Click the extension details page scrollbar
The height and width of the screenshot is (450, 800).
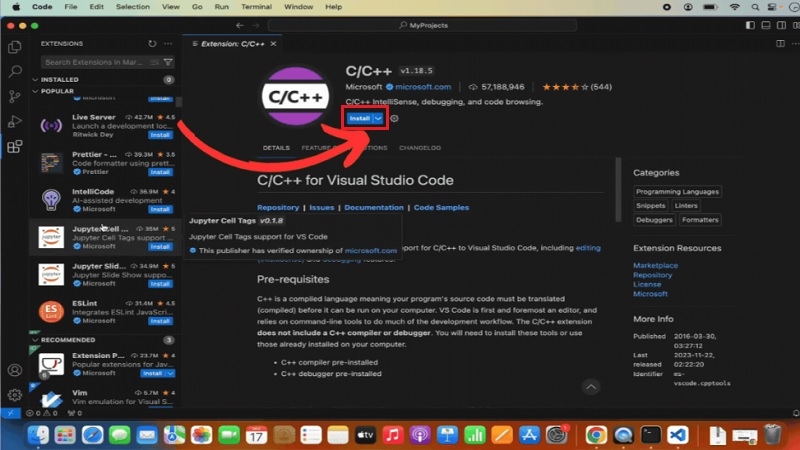click(618, 190)
